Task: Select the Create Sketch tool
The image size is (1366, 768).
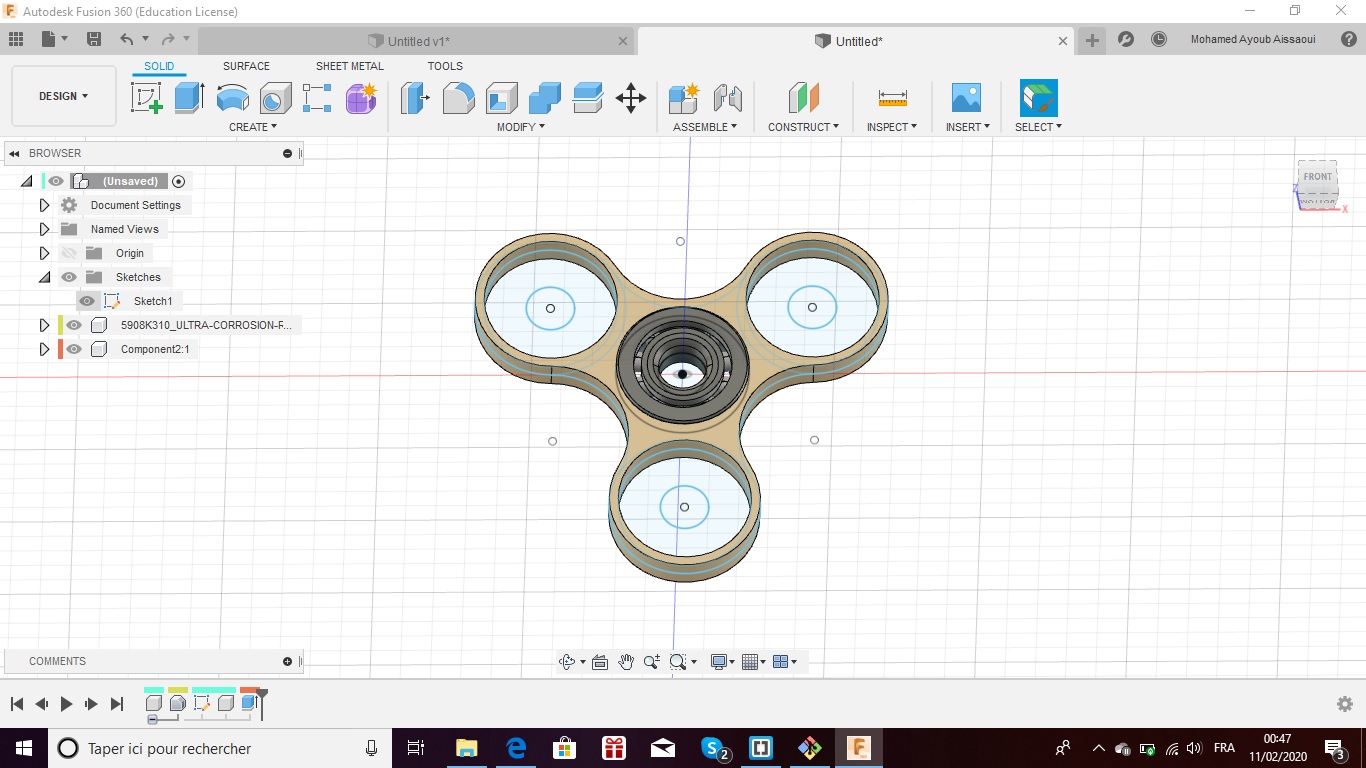Action: point(147,98)
